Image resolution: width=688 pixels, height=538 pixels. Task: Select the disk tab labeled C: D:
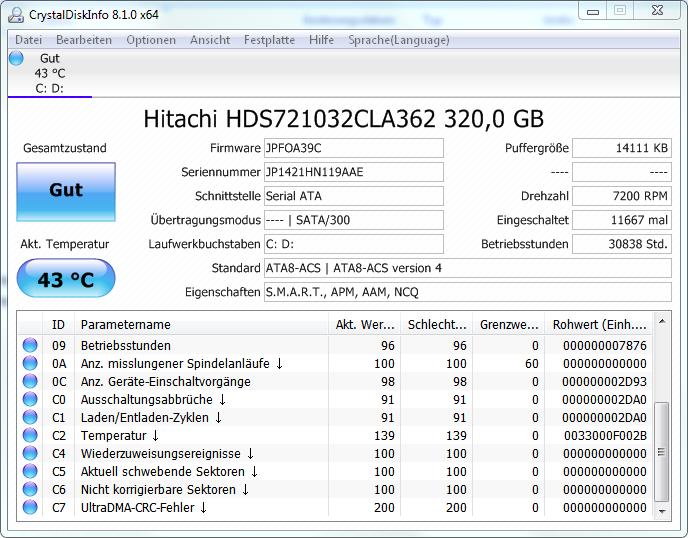coord(50,73)
